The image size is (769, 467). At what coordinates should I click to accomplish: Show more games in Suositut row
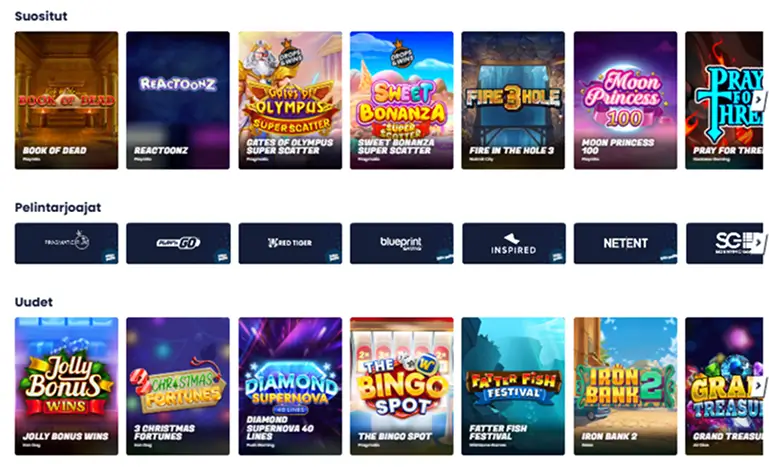point(758,100)
